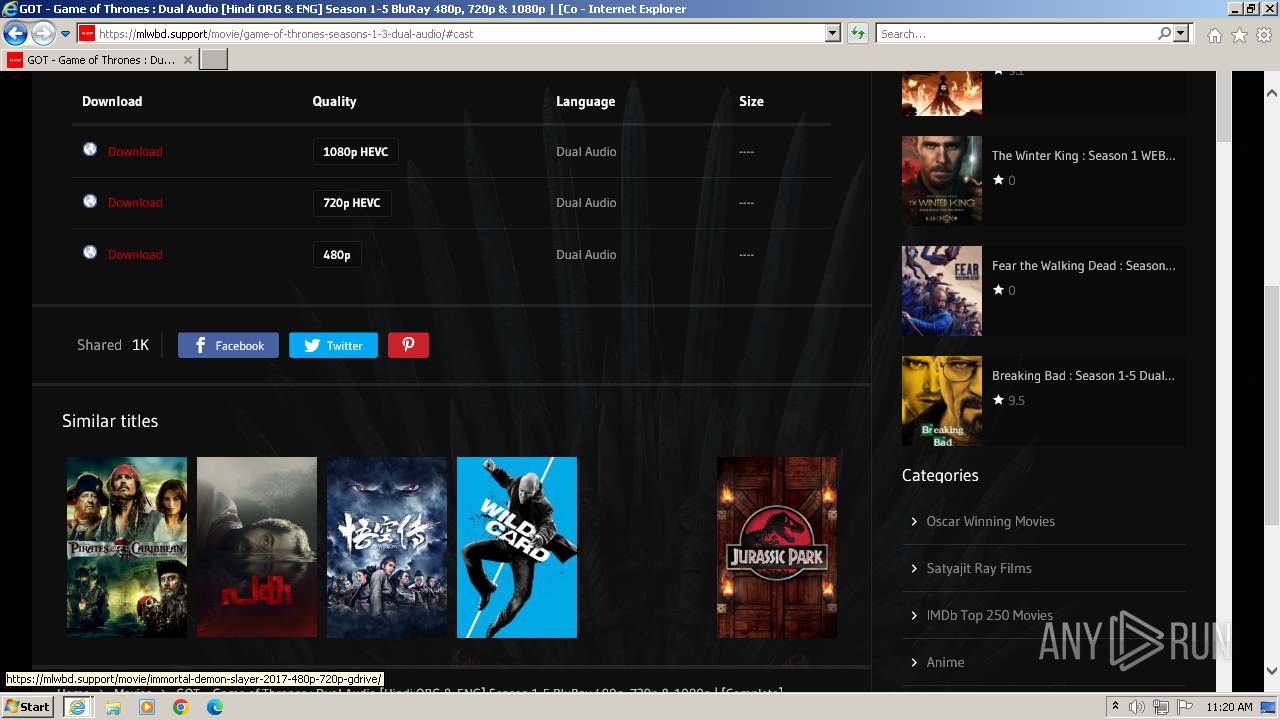Click Download link for 720p HEVC
This screenshot has height=720, width=1280.
pyautogui.click(x=135, y=203)
